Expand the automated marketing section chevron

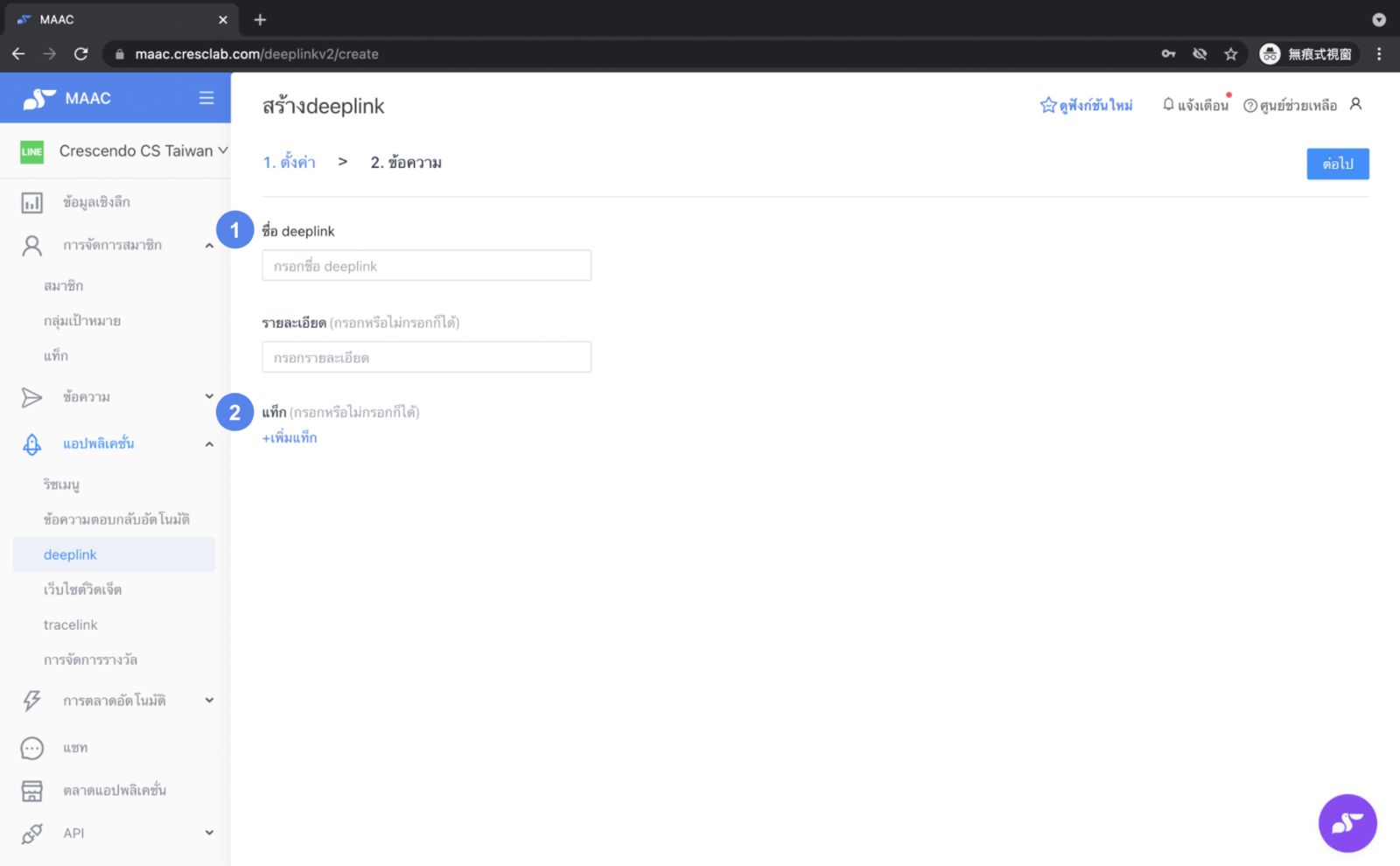point(209,701)
